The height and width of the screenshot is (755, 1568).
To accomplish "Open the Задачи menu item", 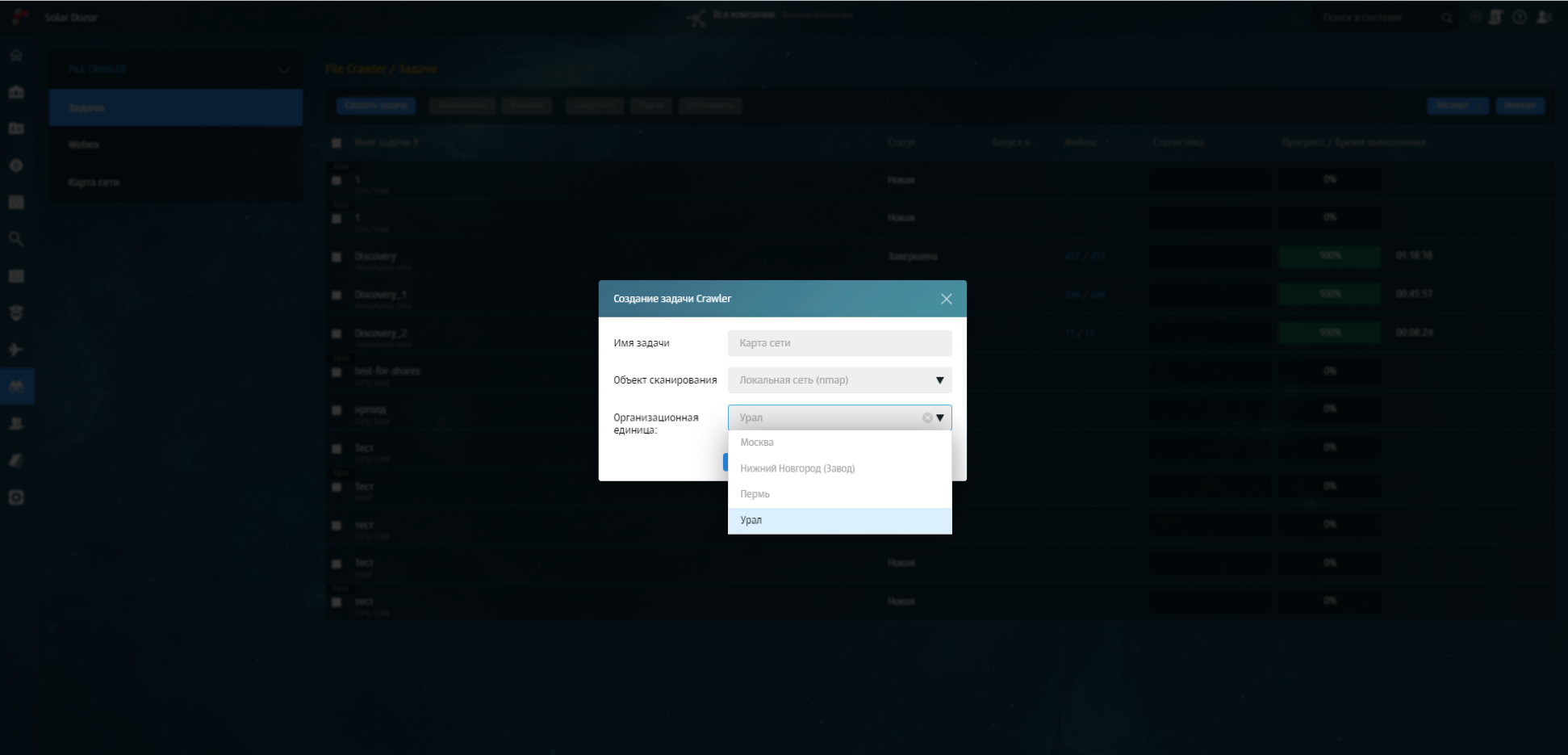I will click(176, 108).
